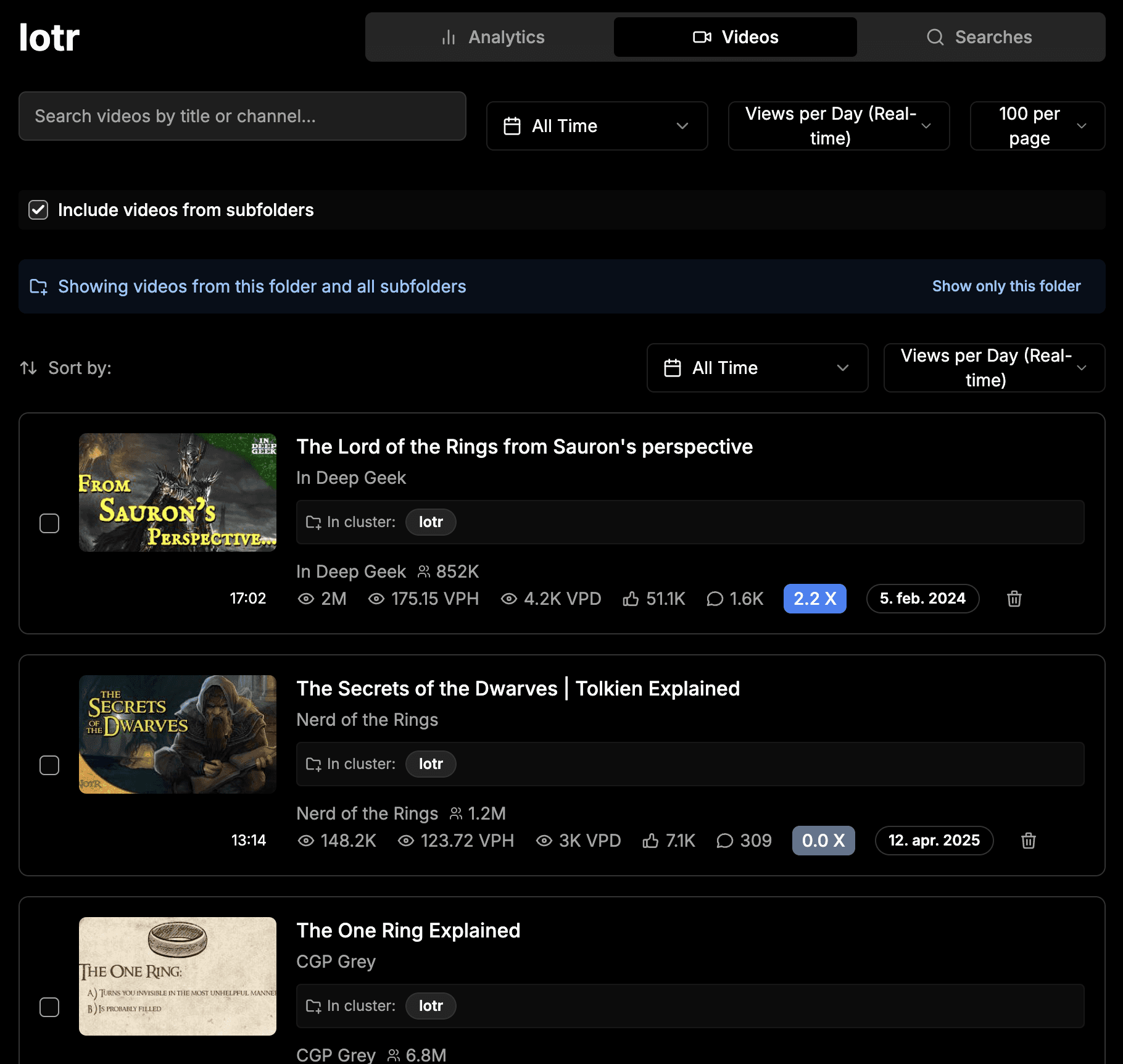The width and height of the screenshot is (1123, 1064).
Task: Open the Analytics tab
Action: pos(492,37)
